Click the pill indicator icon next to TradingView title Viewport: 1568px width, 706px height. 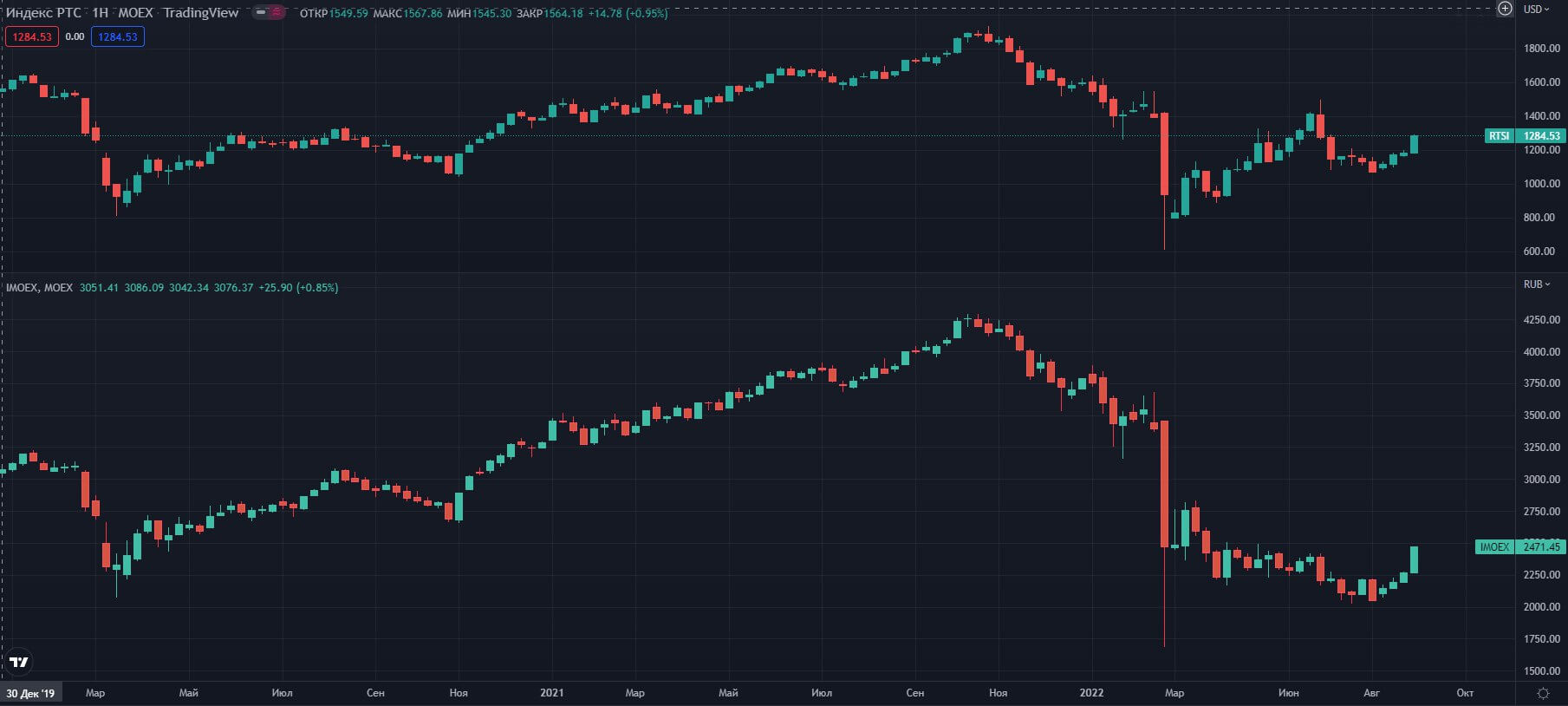click(x=269, y=13)
